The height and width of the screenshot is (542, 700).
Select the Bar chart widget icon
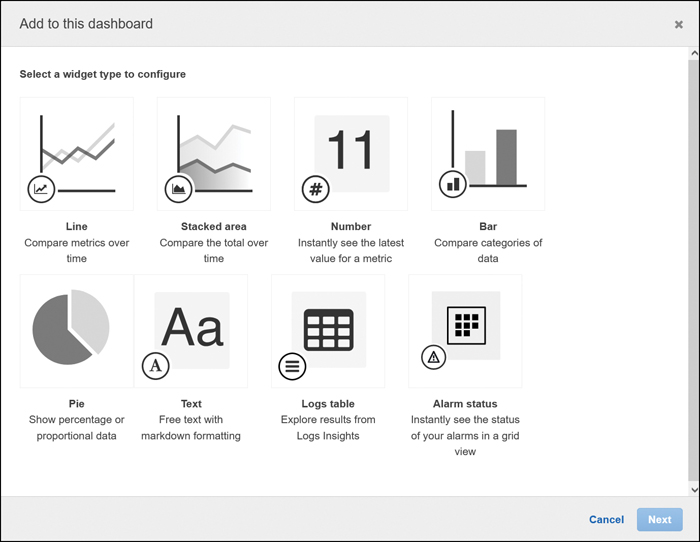[x=488, y=154]
